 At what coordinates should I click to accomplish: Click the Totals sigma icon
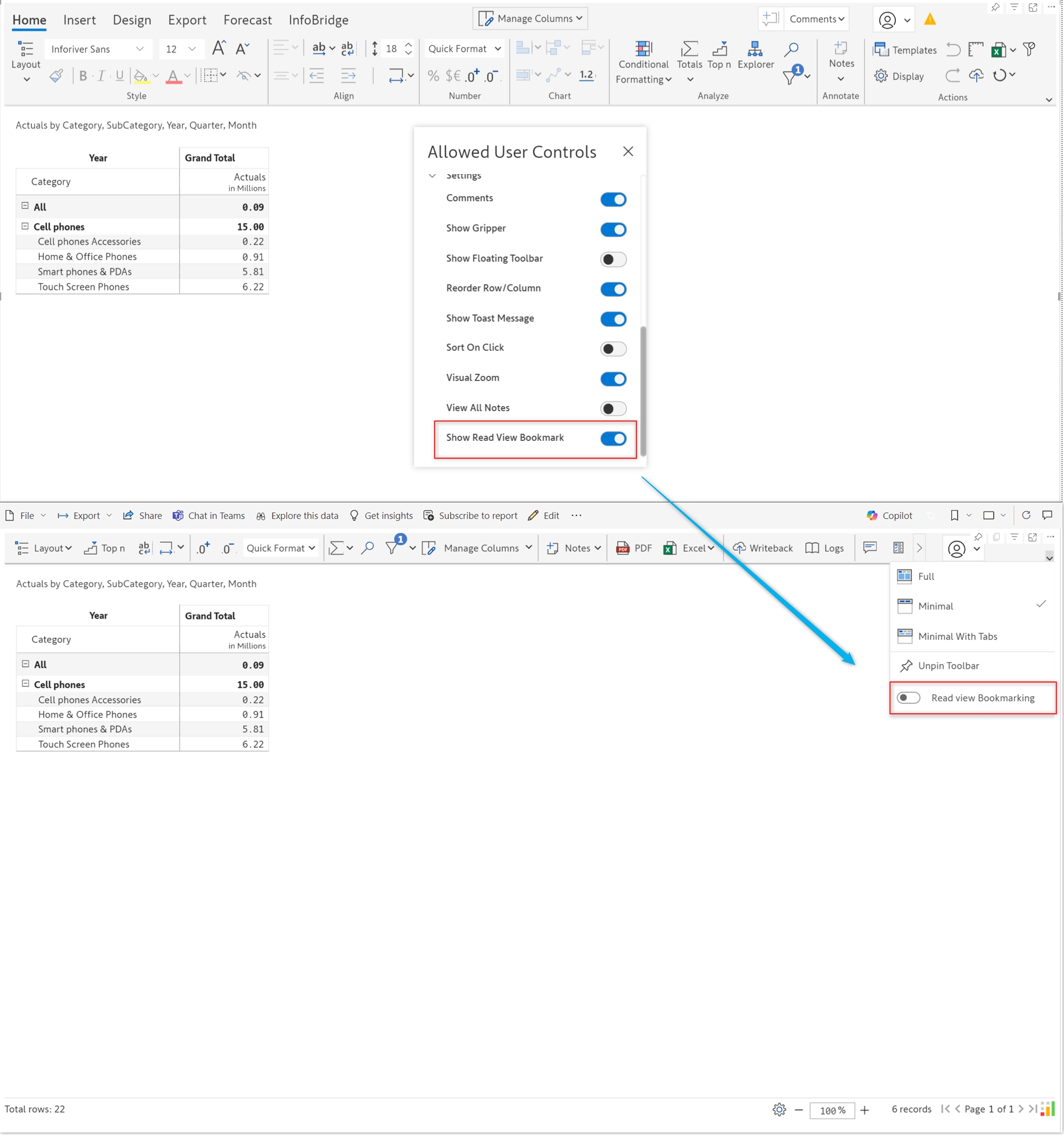click(x=689, y=49)
